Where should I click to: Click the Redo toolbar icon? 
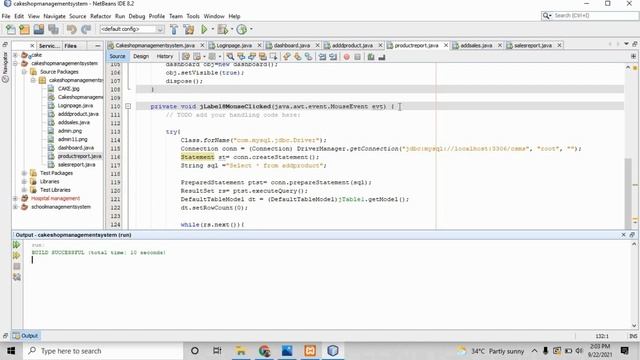[x=86, y=29]
